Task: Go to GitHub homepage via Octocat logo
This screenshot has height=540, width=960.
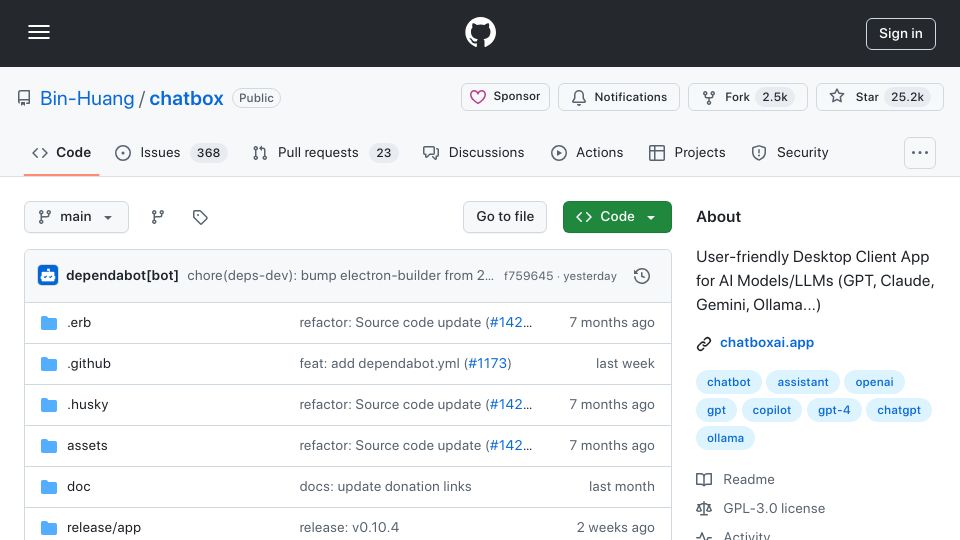Action: 480,32
